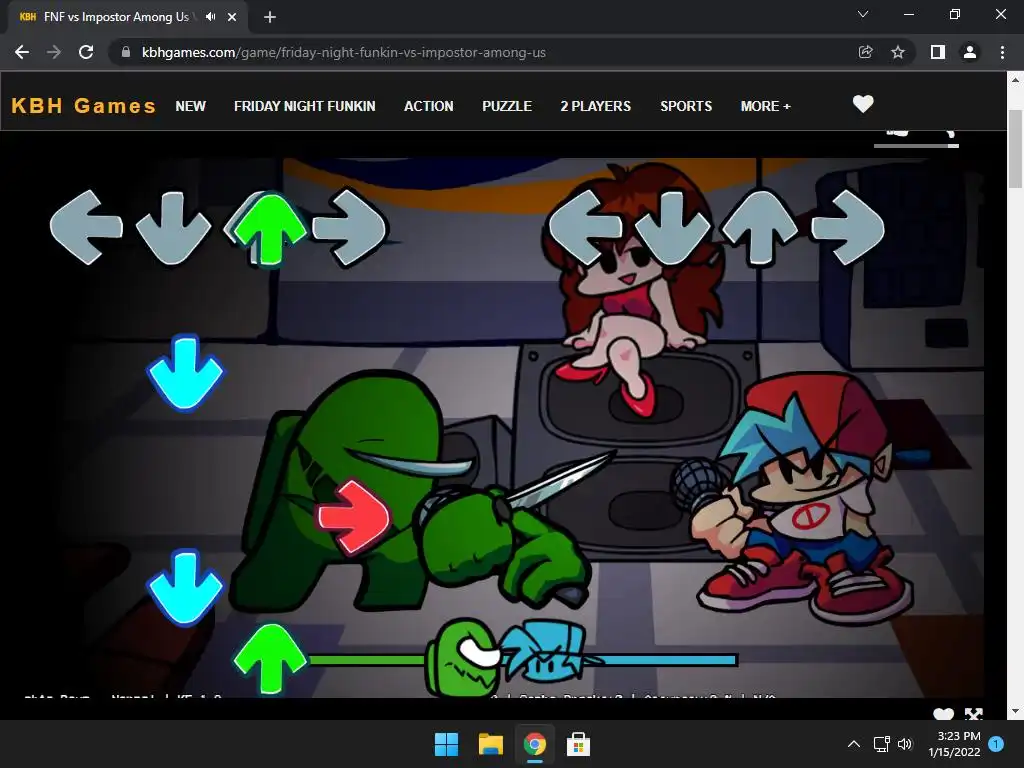Open the 2 PLAYERS games category
The image size is (1024, 768).
(x=596, y=106)
